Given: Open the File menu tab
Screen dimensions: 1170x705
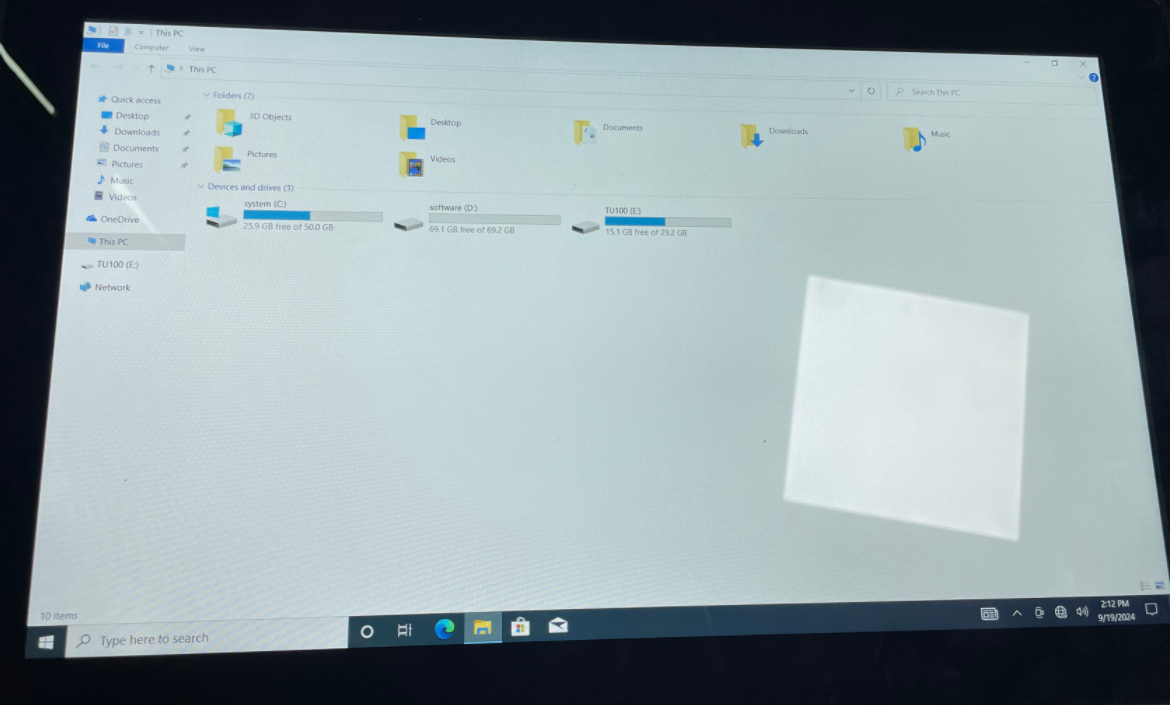Looking at the screenshot, I should [103, 46].
